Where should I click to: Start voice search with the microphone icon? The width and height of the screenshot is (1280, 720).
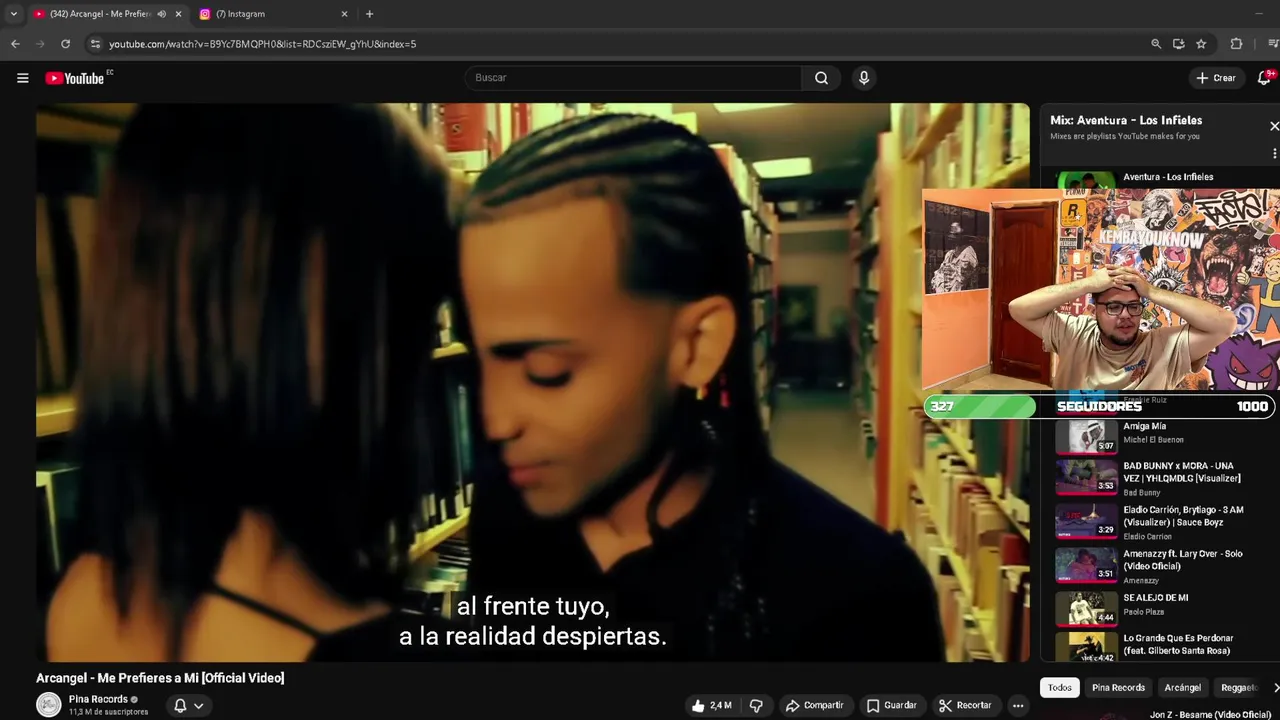[864, 78]
